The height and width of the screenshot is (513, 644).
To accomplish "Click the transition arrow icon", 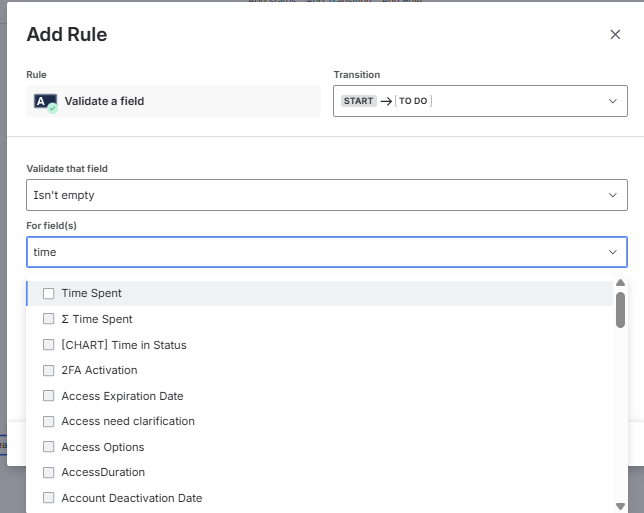I will [386, 101].
